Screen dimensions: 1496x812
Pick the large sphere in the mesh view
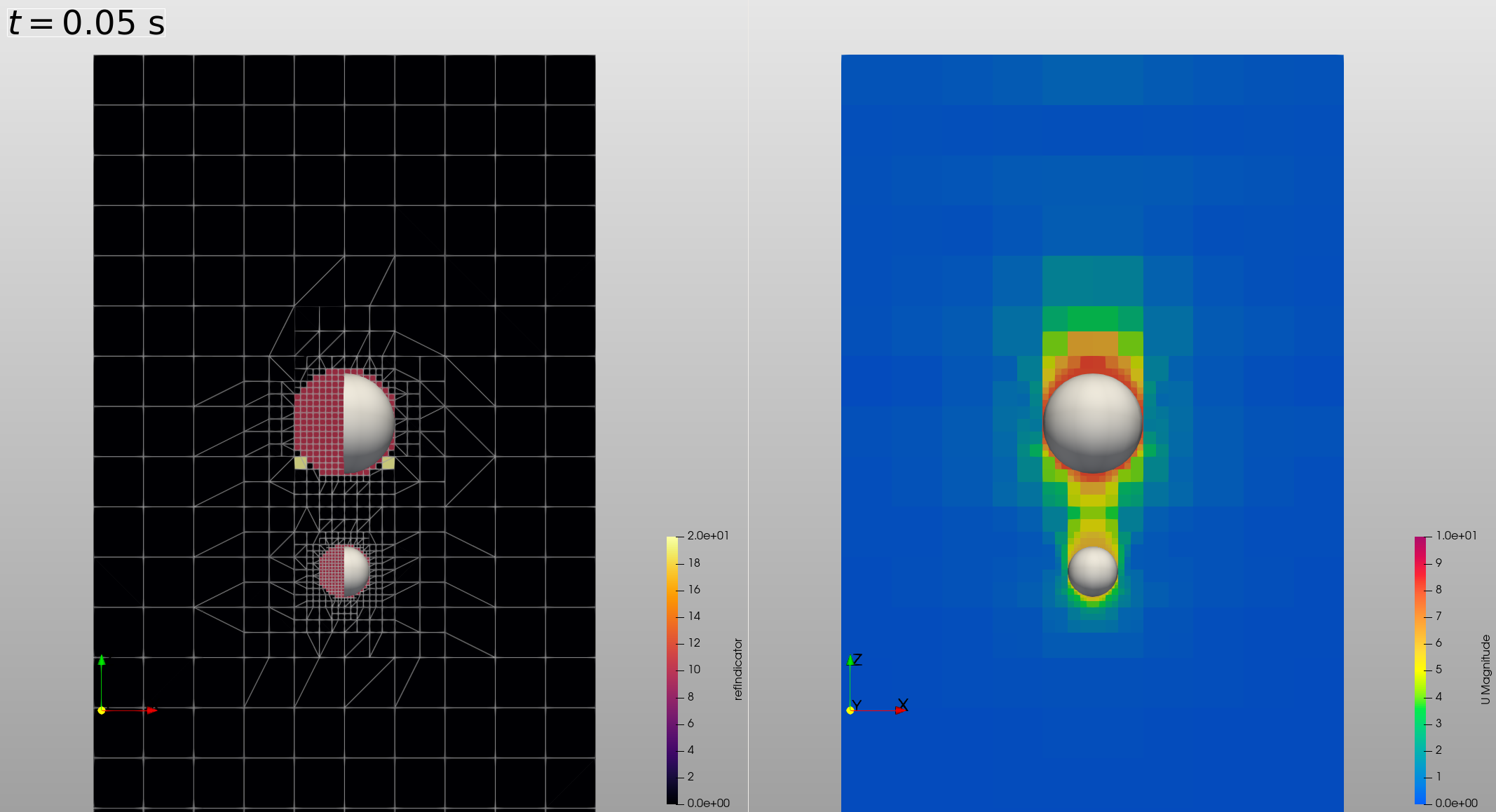(x=369, y=423)
